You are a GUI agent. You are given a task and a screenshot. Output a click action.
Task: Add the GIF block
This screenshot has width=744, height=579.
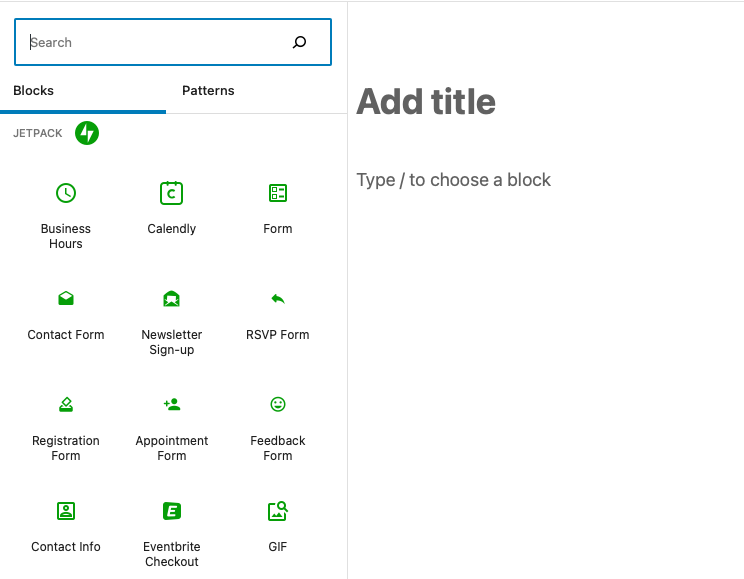click(278, 526)
